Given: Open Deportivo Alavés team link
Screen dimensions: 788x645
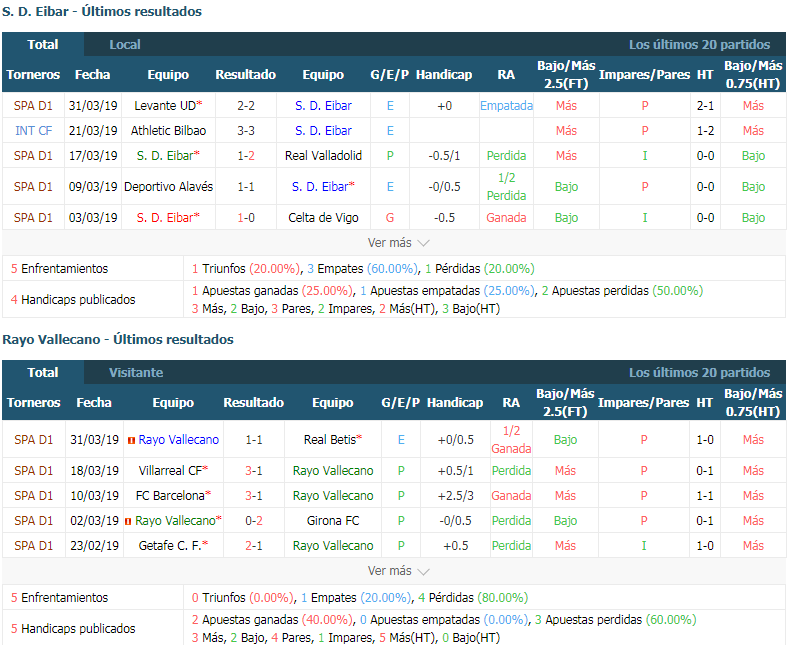Looking at the screenshot, I should (x=168, y=187).
